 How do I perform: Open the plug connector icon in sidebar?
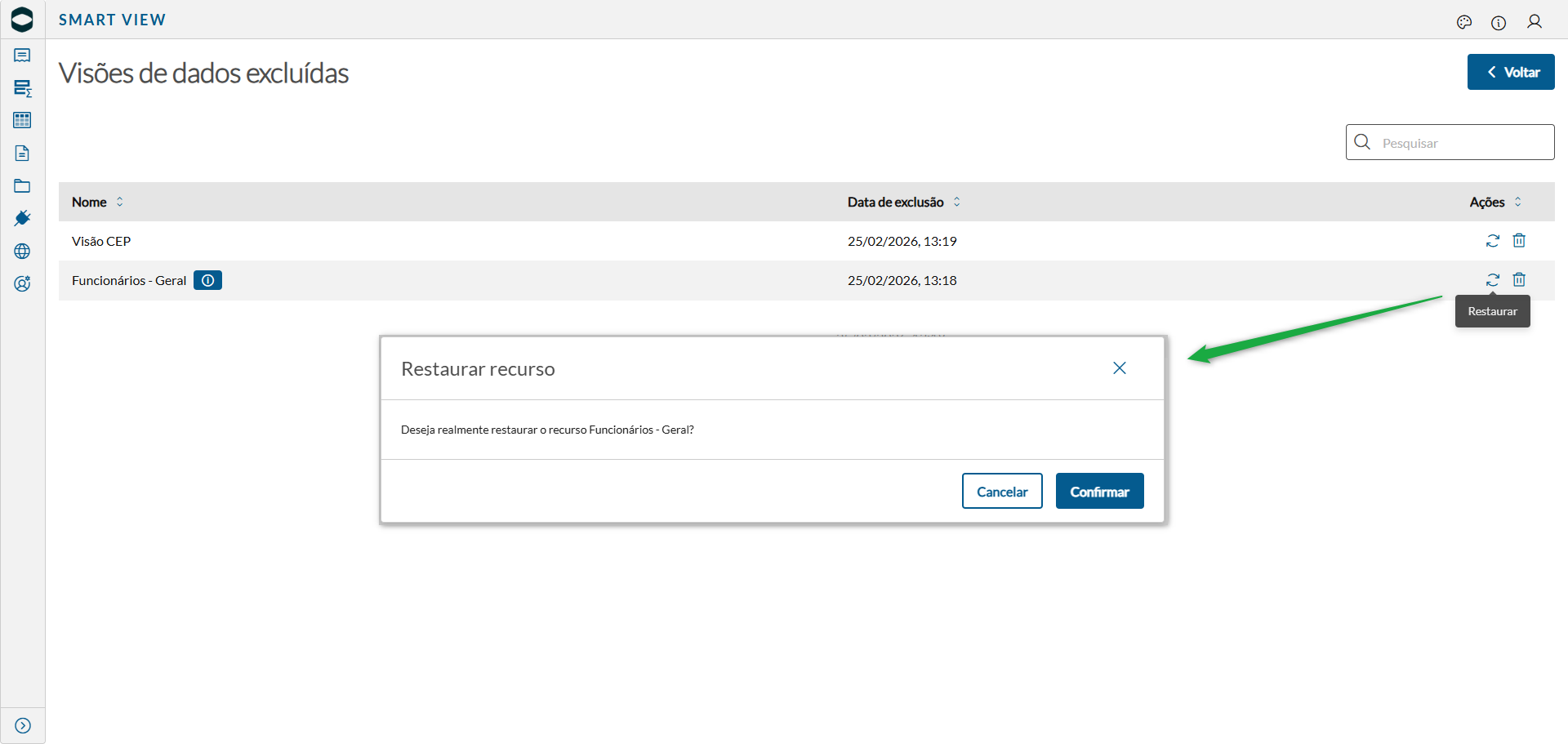(22, 218)
